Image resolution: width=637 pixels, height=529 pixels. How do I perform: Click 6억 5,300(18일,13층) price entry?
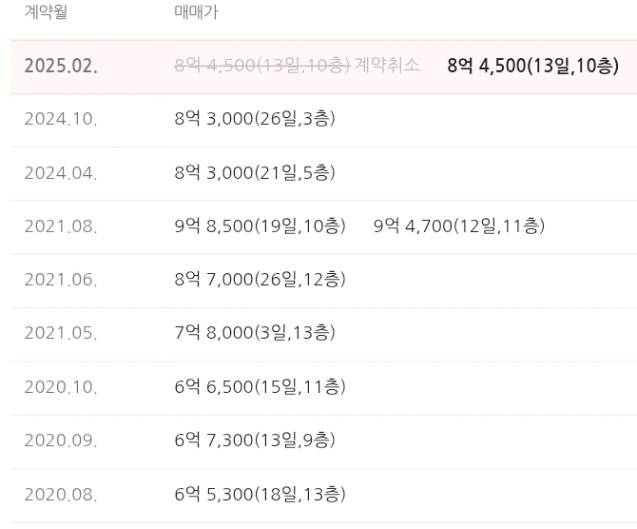coord(260,494)
